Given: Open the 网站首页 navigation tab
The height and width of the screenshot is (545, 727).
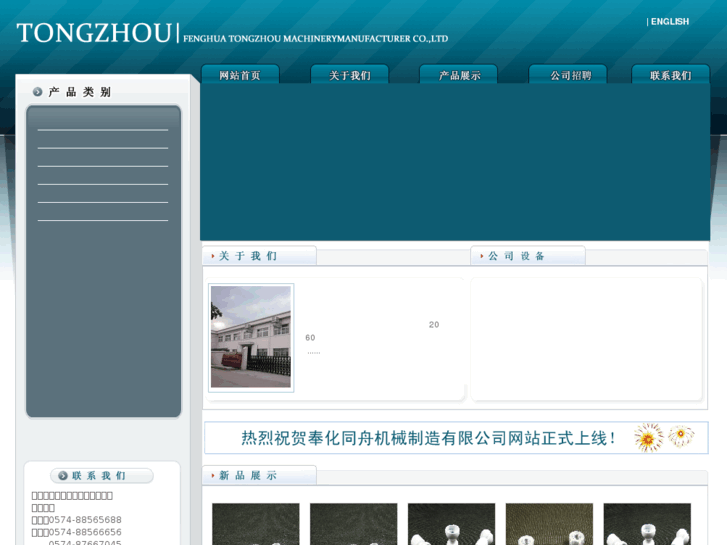Looking at the screenshot, I should pyautogui.click(x=240, y=74).
